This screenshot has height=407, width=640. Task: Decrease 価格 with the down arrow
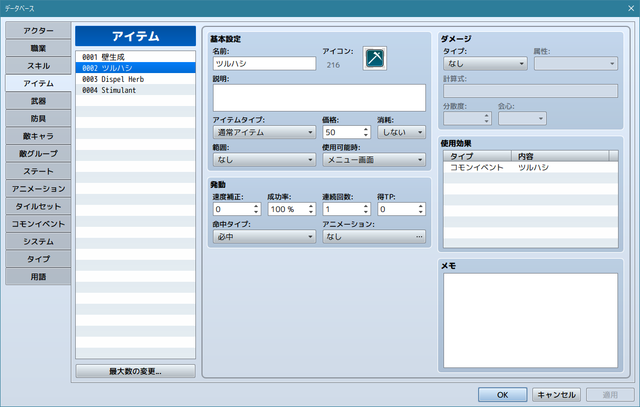[366, 135]
